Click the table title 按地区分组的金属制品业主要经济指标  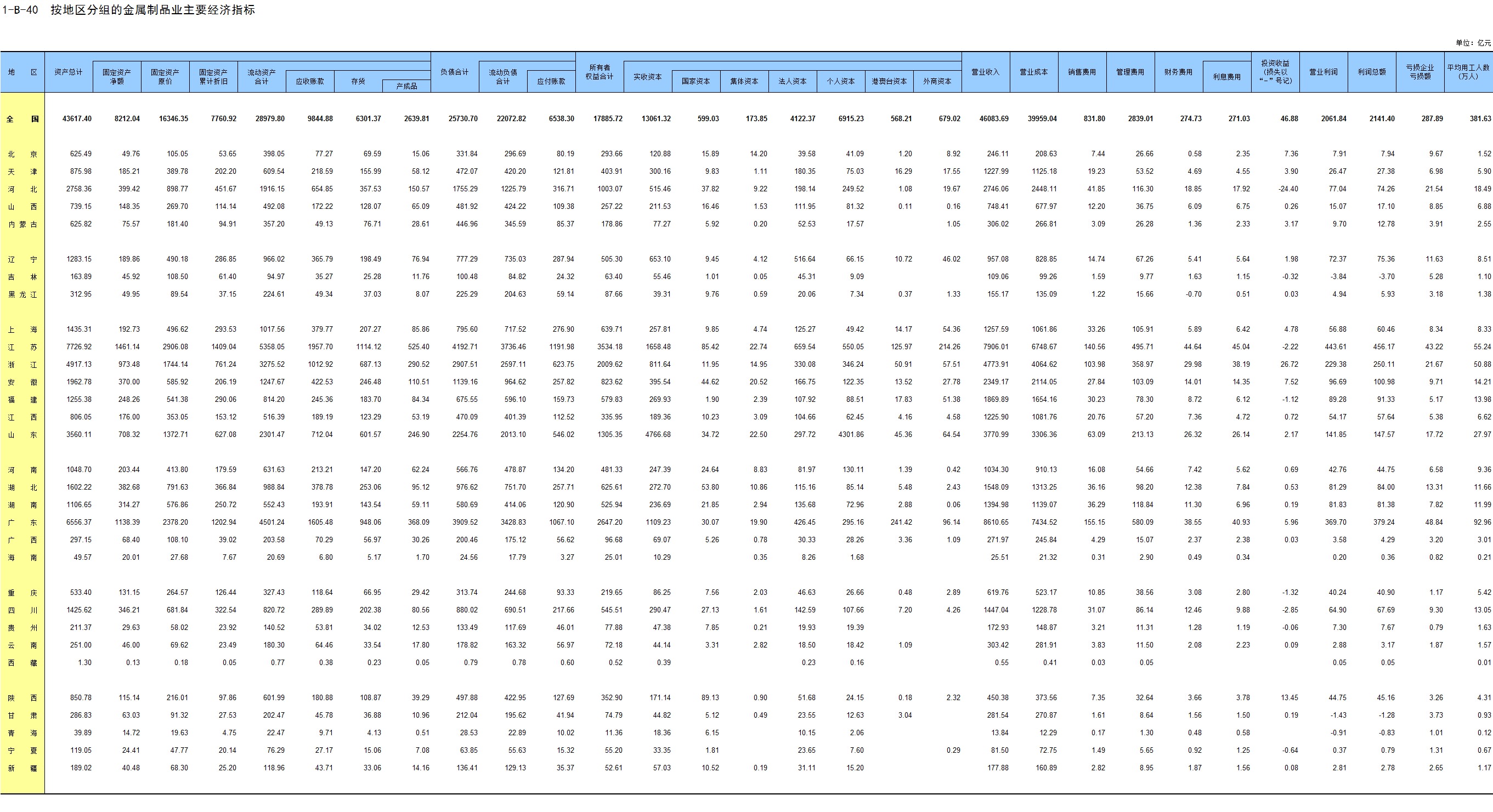152,10
